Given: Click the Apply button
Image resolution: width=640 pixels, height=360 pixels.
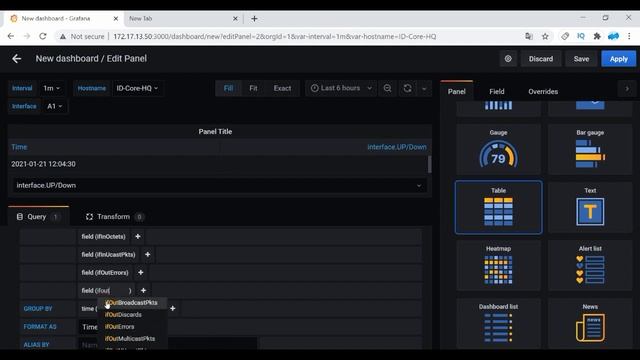Looking at the screenshot, I should (619, 59).
